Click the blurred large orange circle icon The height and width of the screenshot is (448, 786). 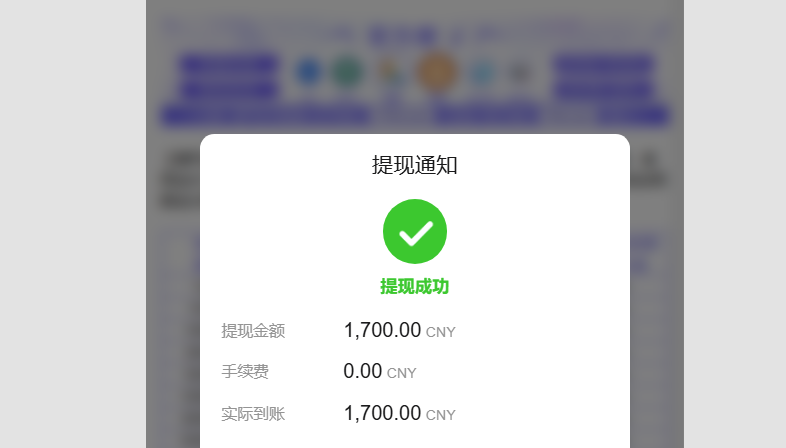[x=437, y=72]
